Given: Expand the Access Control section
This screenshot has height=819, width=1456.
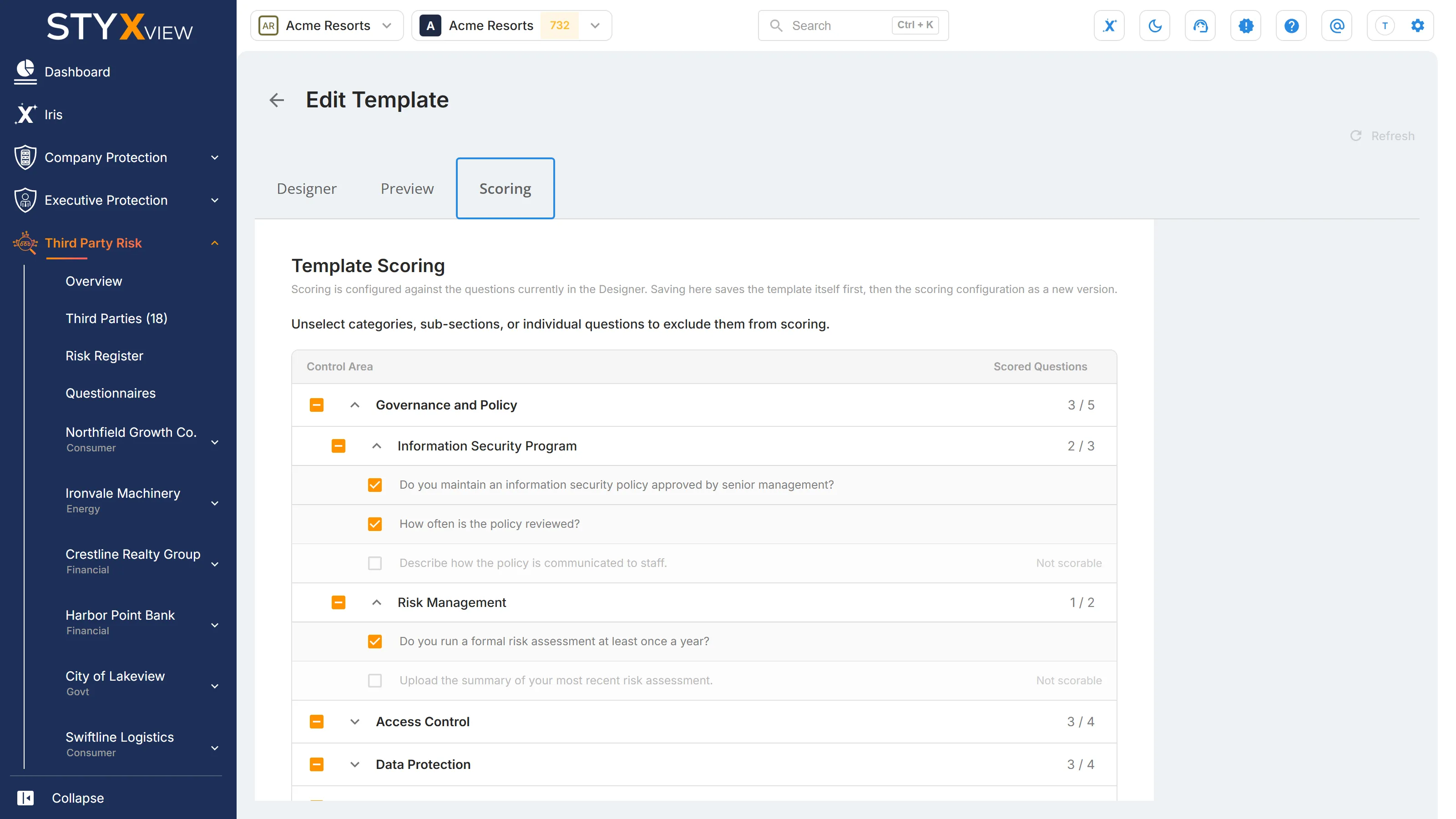Looking at the screenshot, I should [355, 722].
